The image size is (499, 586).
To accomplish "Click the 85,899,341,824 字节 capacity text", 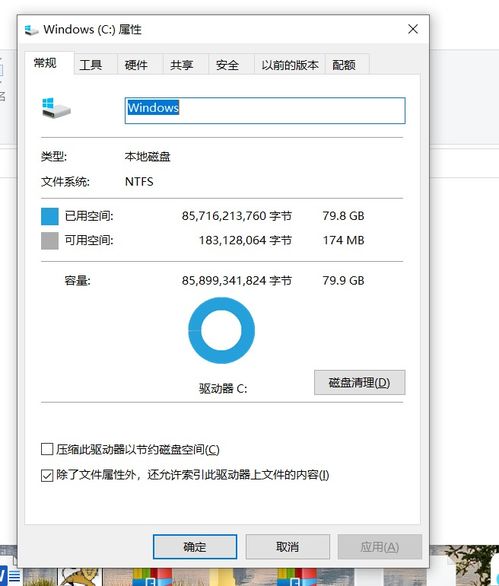I will click(x=237, y=280).
